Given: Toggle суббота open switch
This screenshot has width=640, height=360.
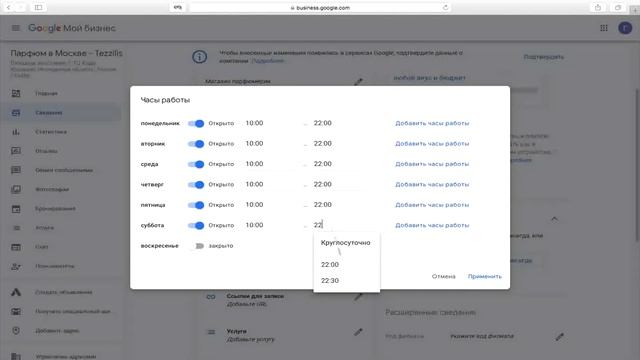Looking at the screenshot, I should coord(196,225).
